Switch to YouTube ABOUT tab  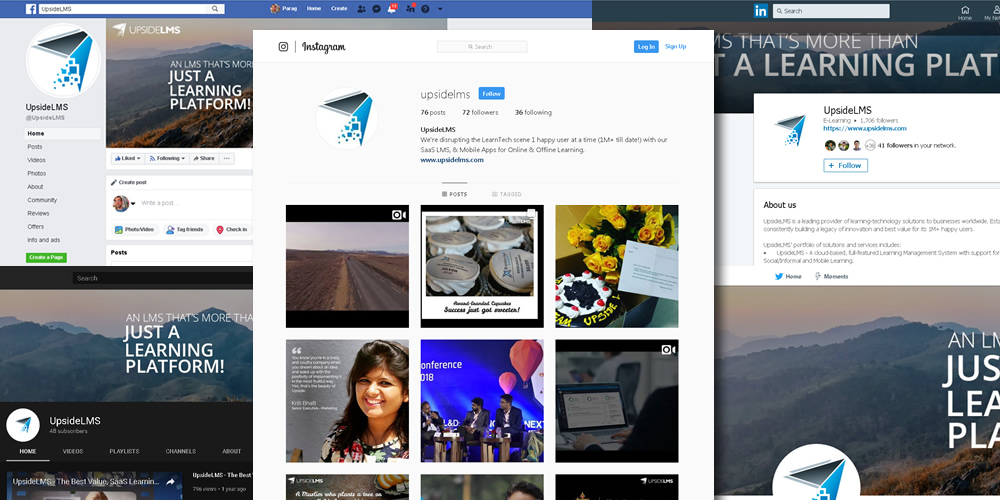click(232, 451)
